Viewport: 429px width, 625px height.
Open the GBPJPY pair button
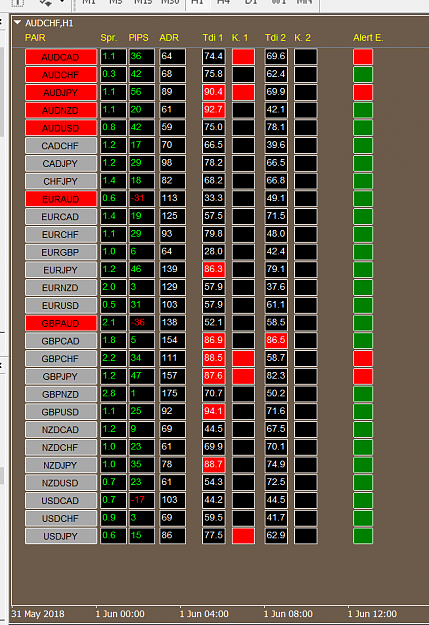coord(61,376)
